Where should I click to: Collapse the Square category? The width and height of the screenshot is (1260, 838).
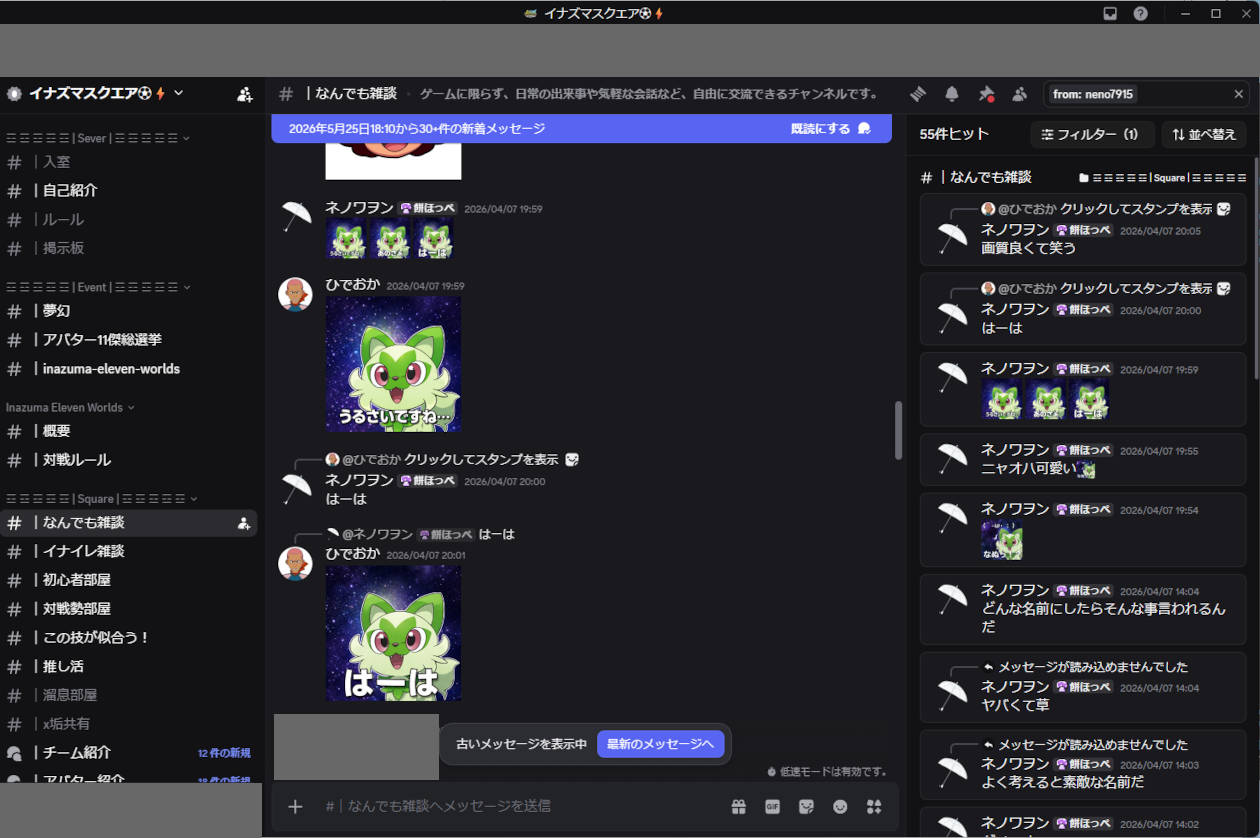[102, 498]
